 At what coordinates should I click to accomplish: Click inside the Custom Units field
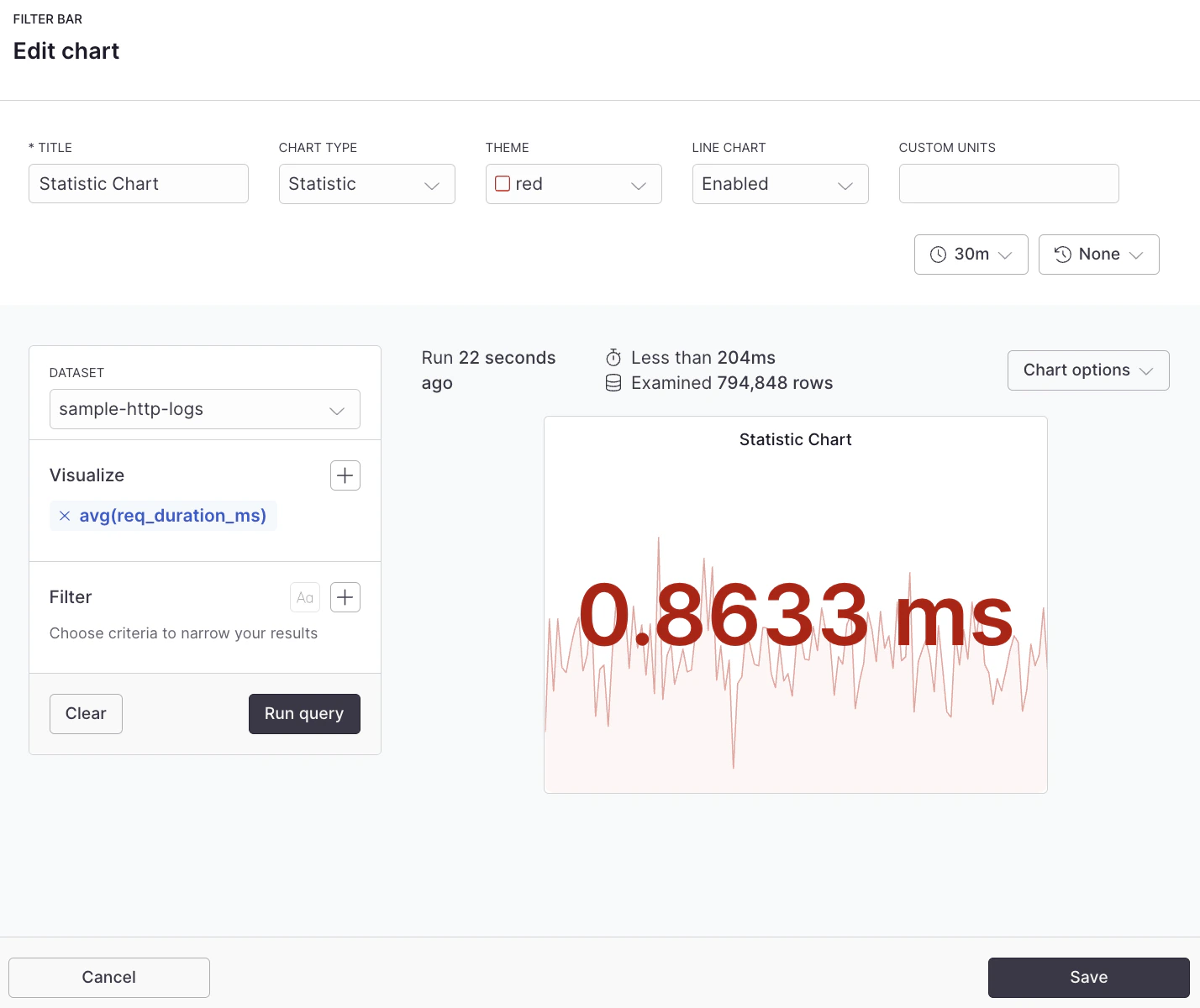click(1008, 183)
